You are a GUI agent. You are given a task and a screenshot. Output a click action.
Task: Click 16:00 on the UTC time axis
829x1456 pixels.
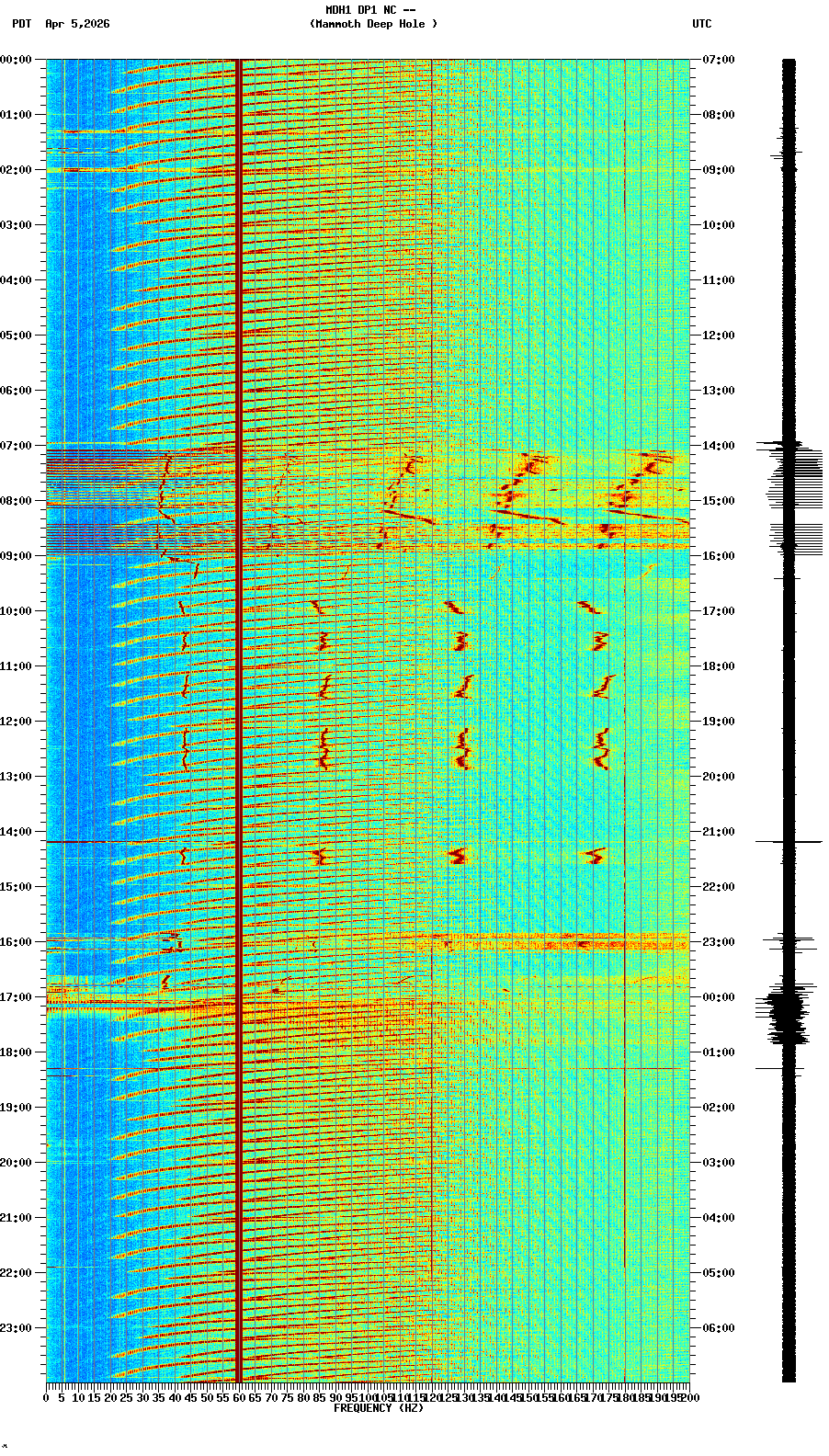coord(719,556)
